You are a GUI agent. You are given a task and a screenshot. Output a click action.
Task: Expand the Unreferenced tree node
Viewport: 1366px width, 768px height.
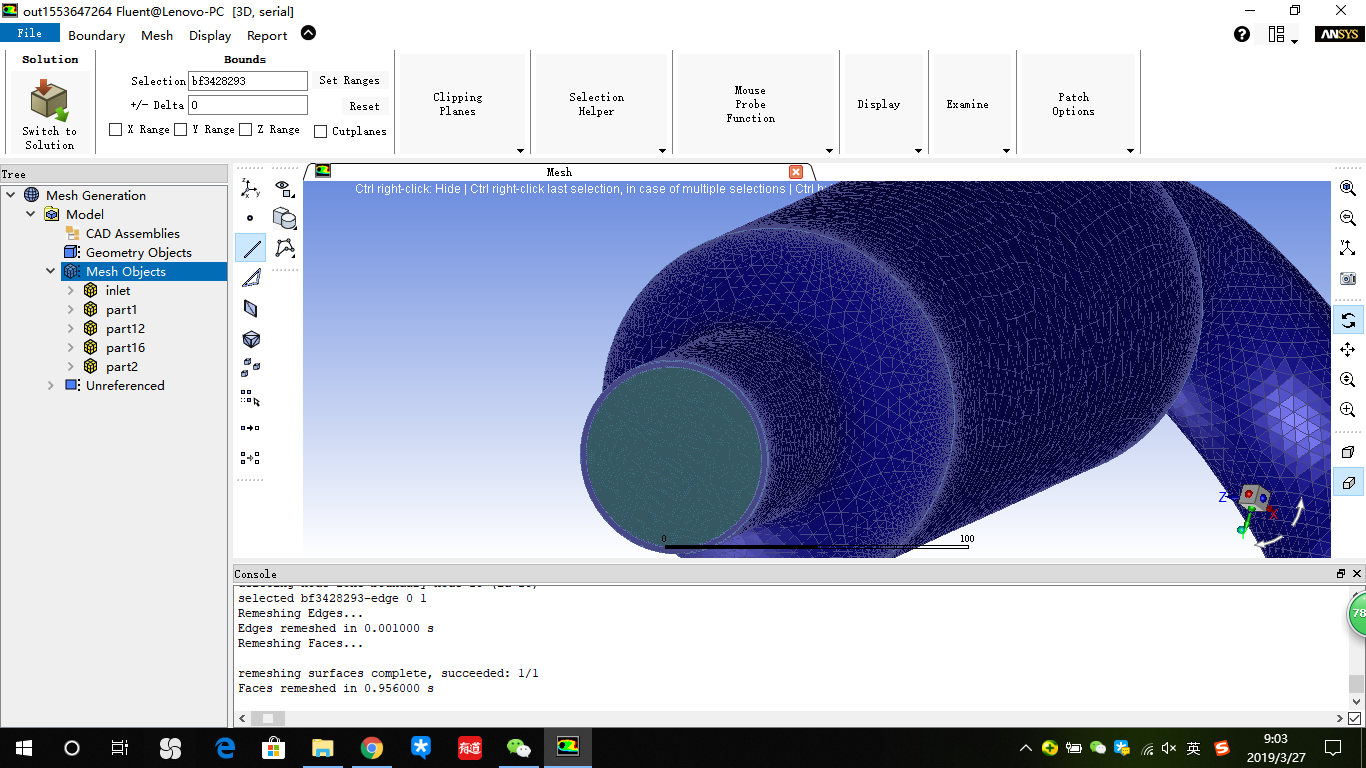pyautogui.click(x=50, y=385)
